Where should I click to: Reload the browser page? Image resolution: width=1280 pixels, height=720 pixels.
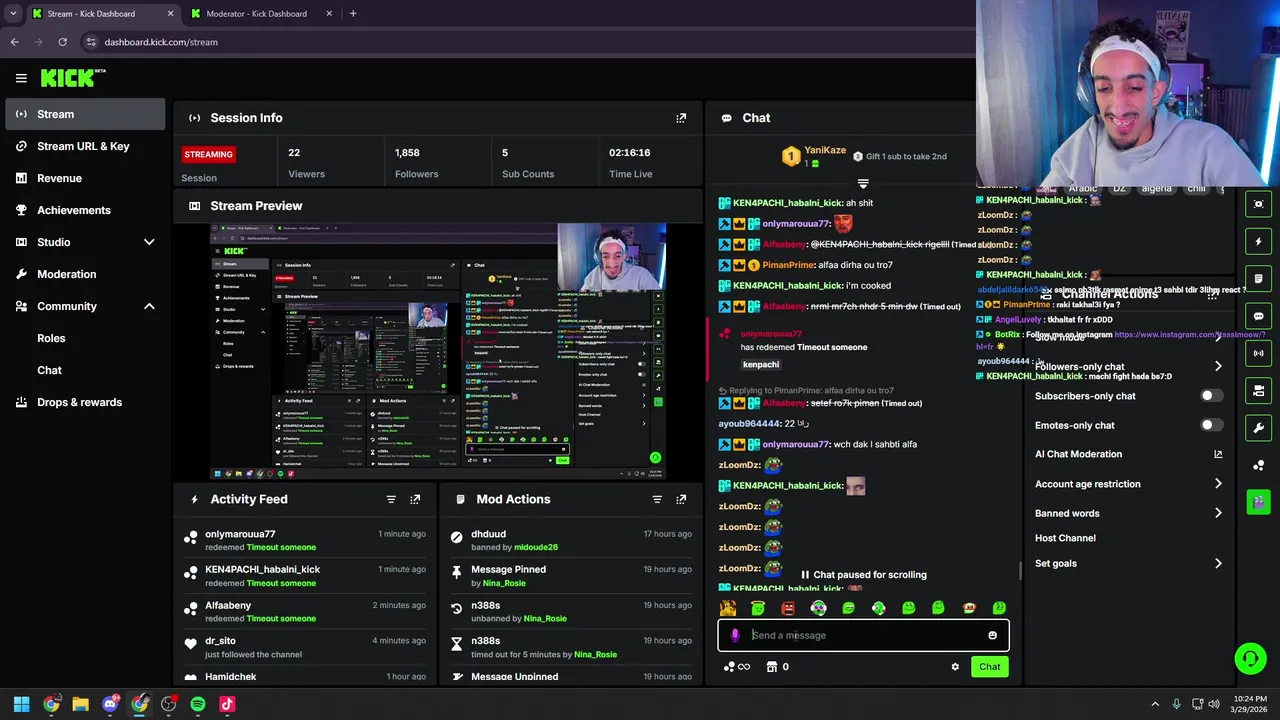pos(62,42)
